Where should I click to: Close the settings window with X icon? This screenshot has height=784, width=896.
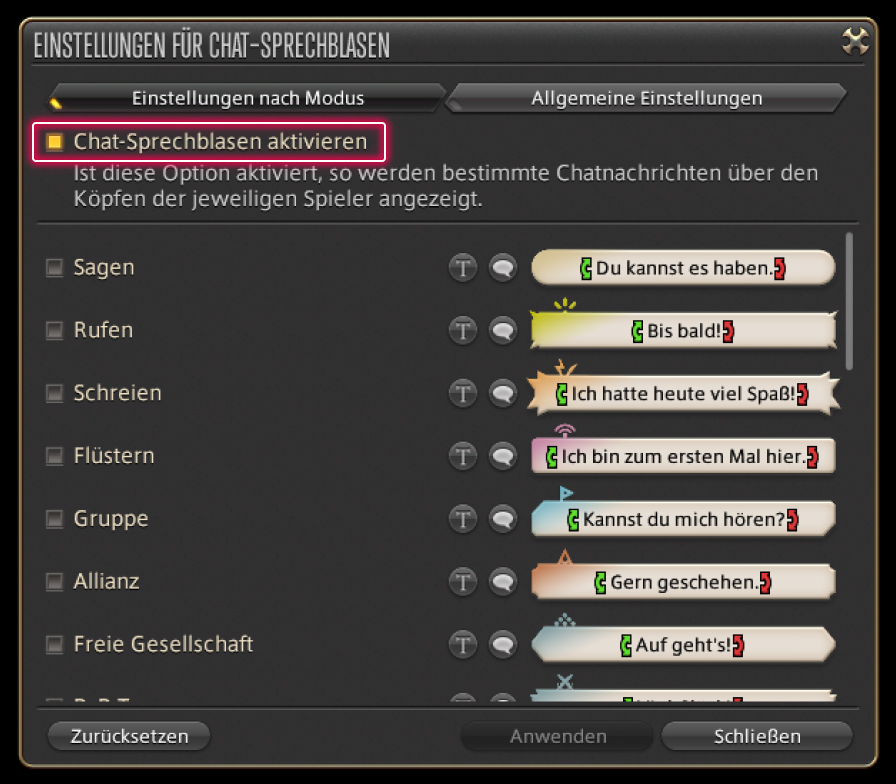855,42
